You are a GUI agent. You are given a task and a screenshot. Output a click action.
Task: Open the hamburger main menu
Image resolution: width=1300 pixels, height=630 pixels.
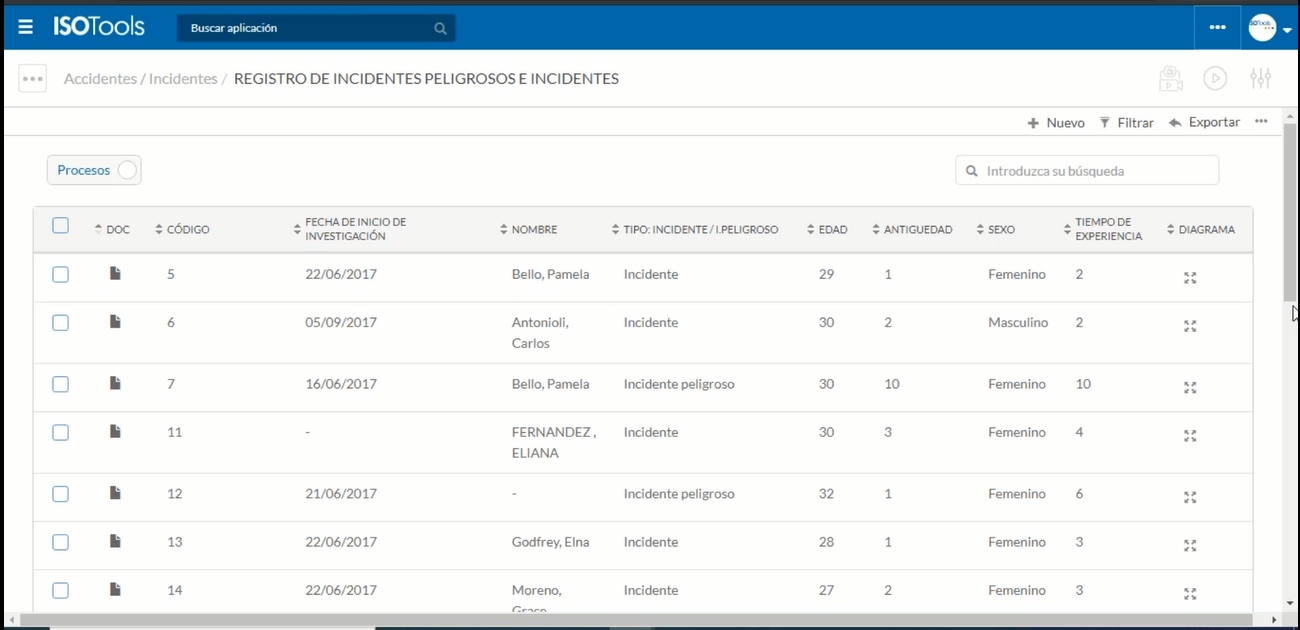25,27
